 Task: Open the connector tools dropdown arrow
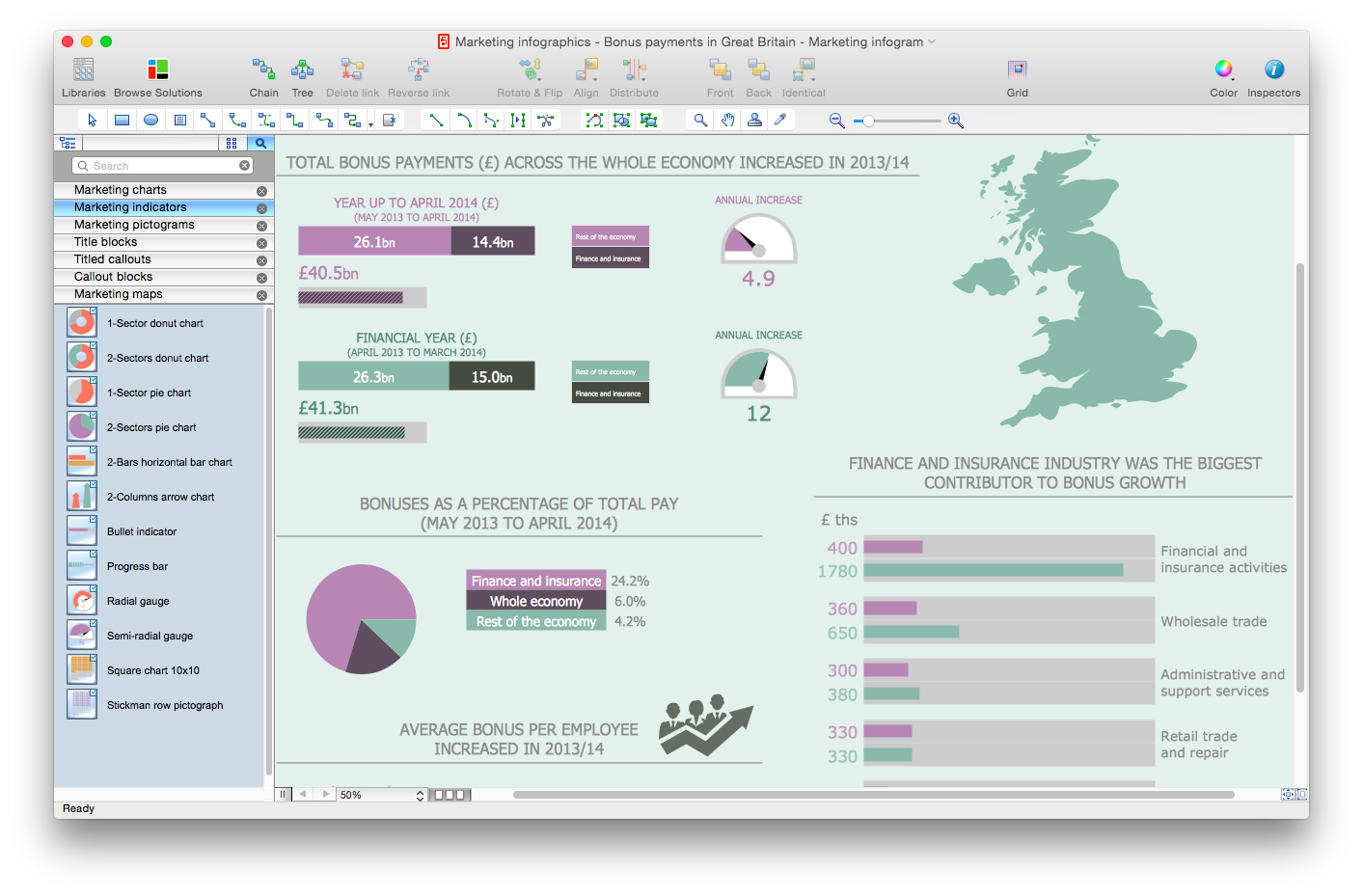tap(370, 124)
